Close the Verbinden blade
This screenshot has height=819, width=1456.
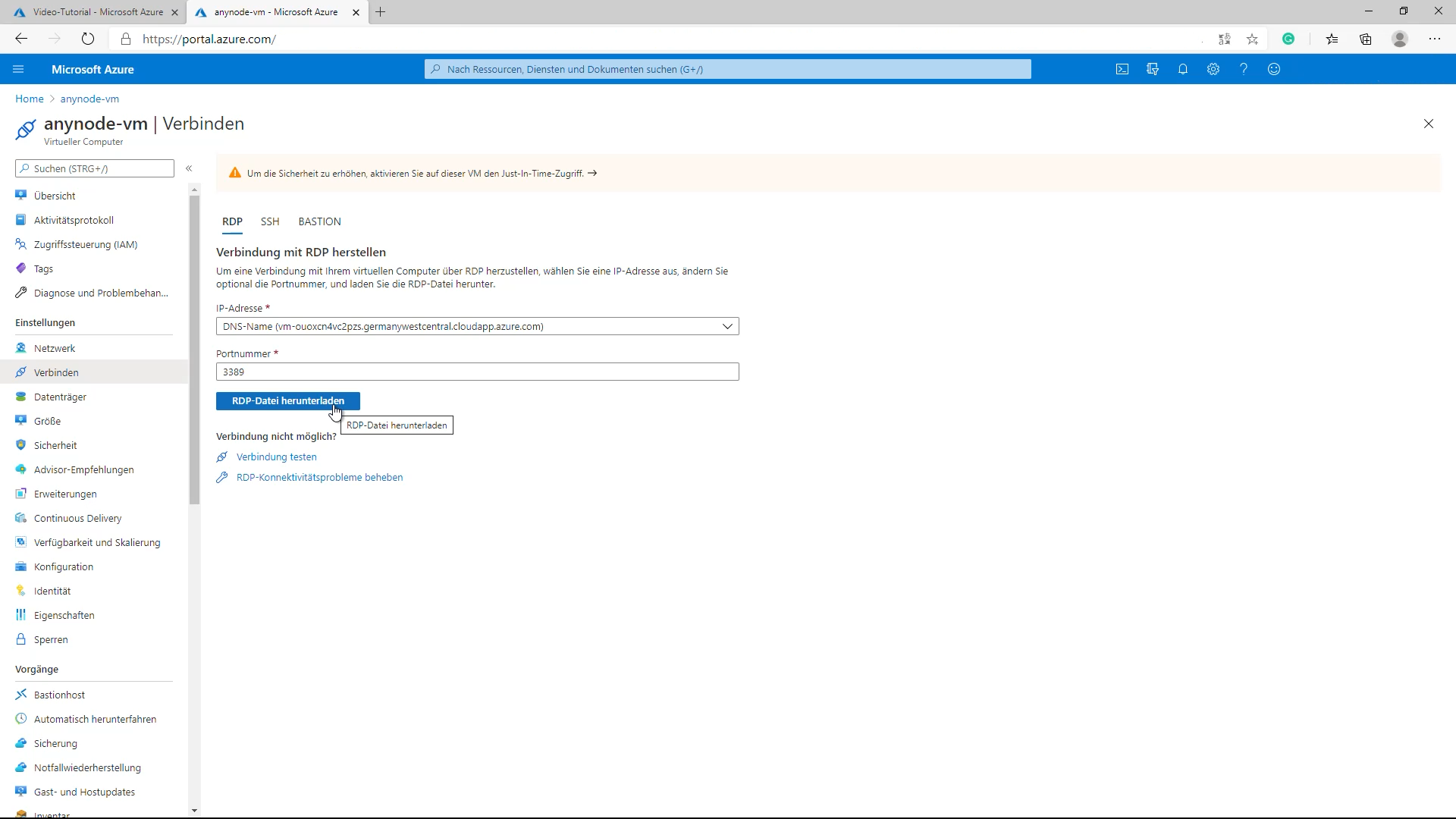(1429, 124)
